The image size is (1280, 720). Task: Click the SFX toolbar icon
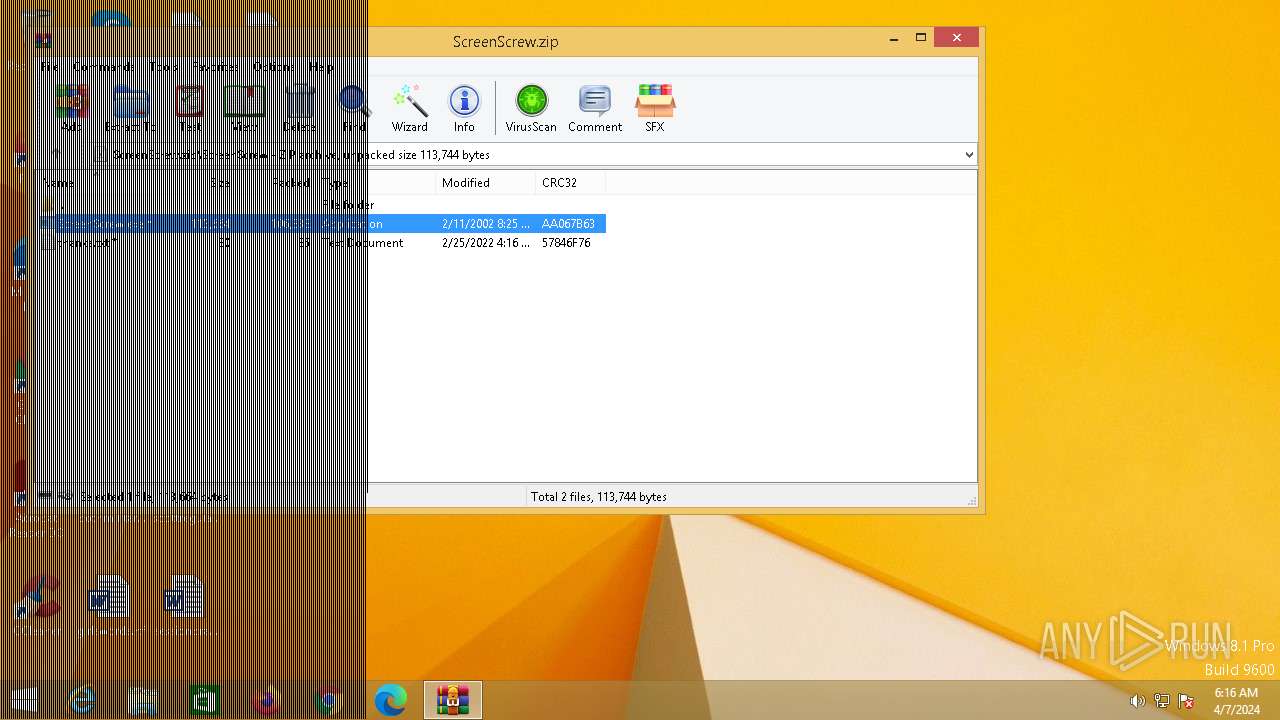[655, 108]
